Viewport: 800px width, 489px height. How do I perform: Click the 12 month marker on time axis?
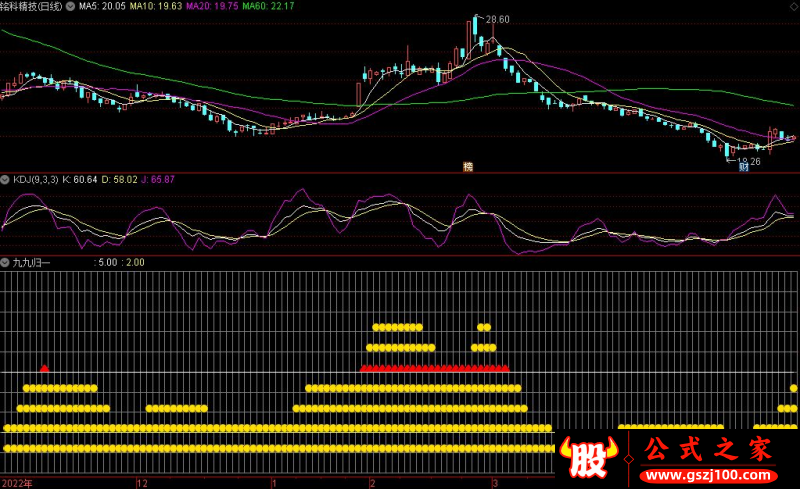tap(142, 482)
